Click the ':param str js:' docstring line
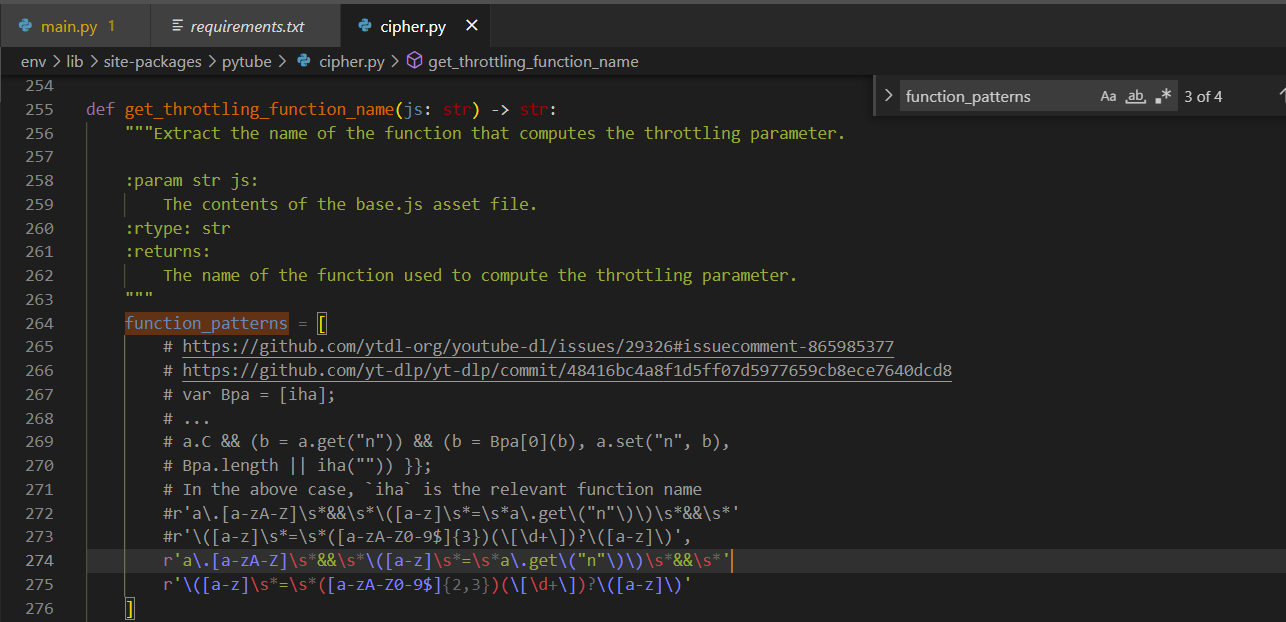Image resolution: width=1286 pixels, height=622 pixels. coord(192,180)
